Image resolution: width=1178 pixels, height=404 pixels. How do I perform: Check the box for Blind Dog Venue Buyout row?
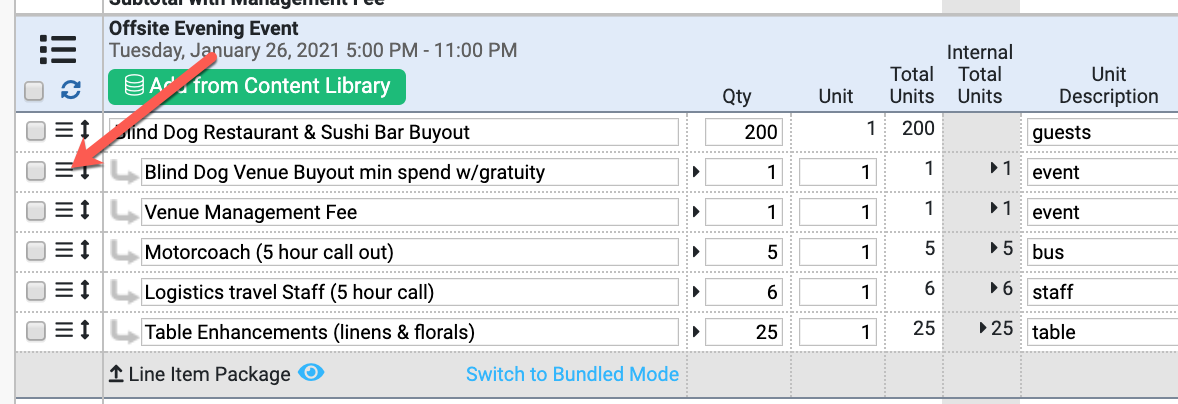pos(35,172)
